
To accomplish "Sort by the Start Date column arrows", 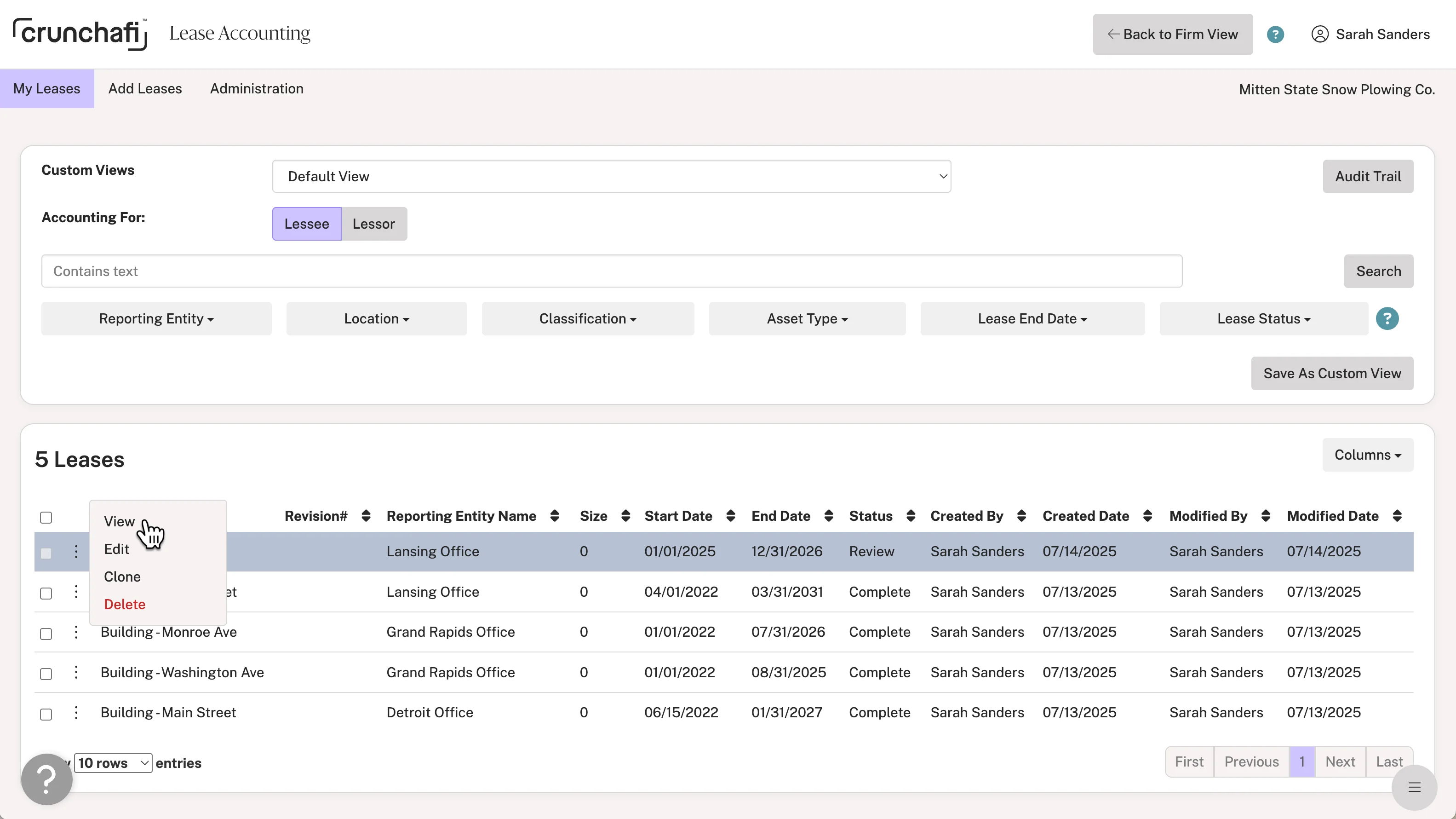I will tap(730, 516).
